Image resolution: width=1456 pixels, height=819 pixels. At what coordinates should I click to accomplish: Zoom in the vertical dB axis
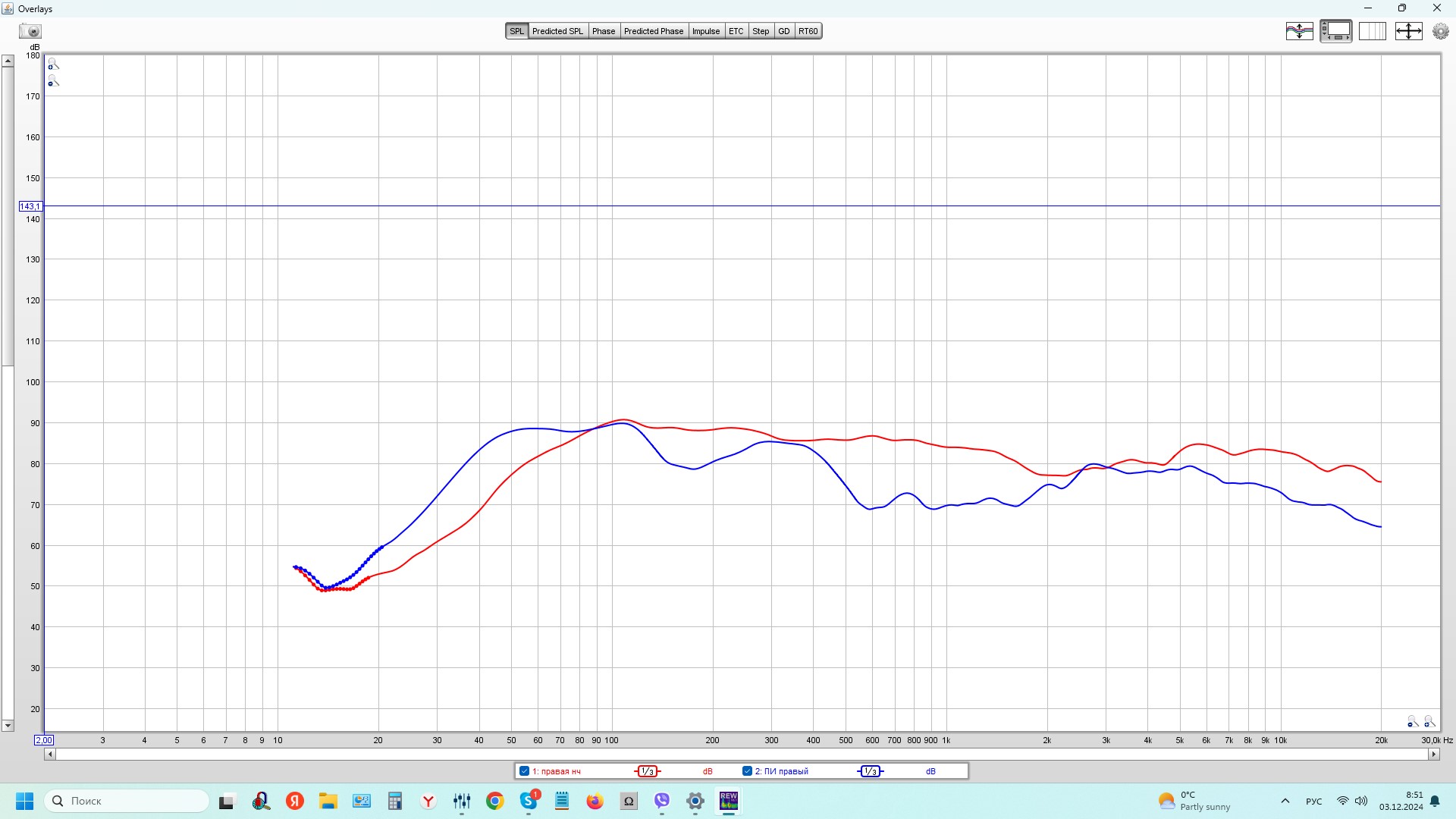[x=53, y=64]
